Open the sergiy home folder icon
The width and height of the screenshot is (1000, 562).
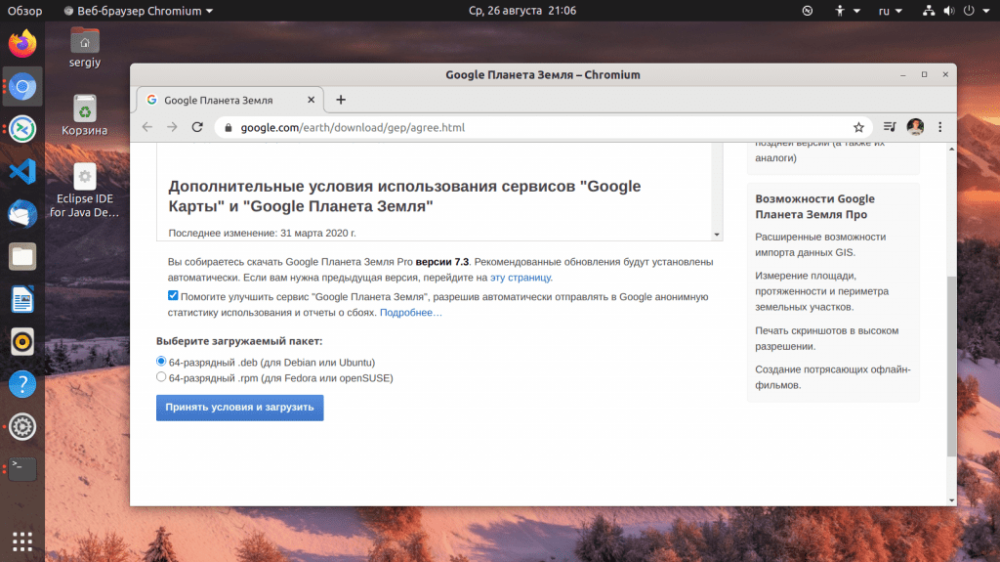[x=85, y=47]
